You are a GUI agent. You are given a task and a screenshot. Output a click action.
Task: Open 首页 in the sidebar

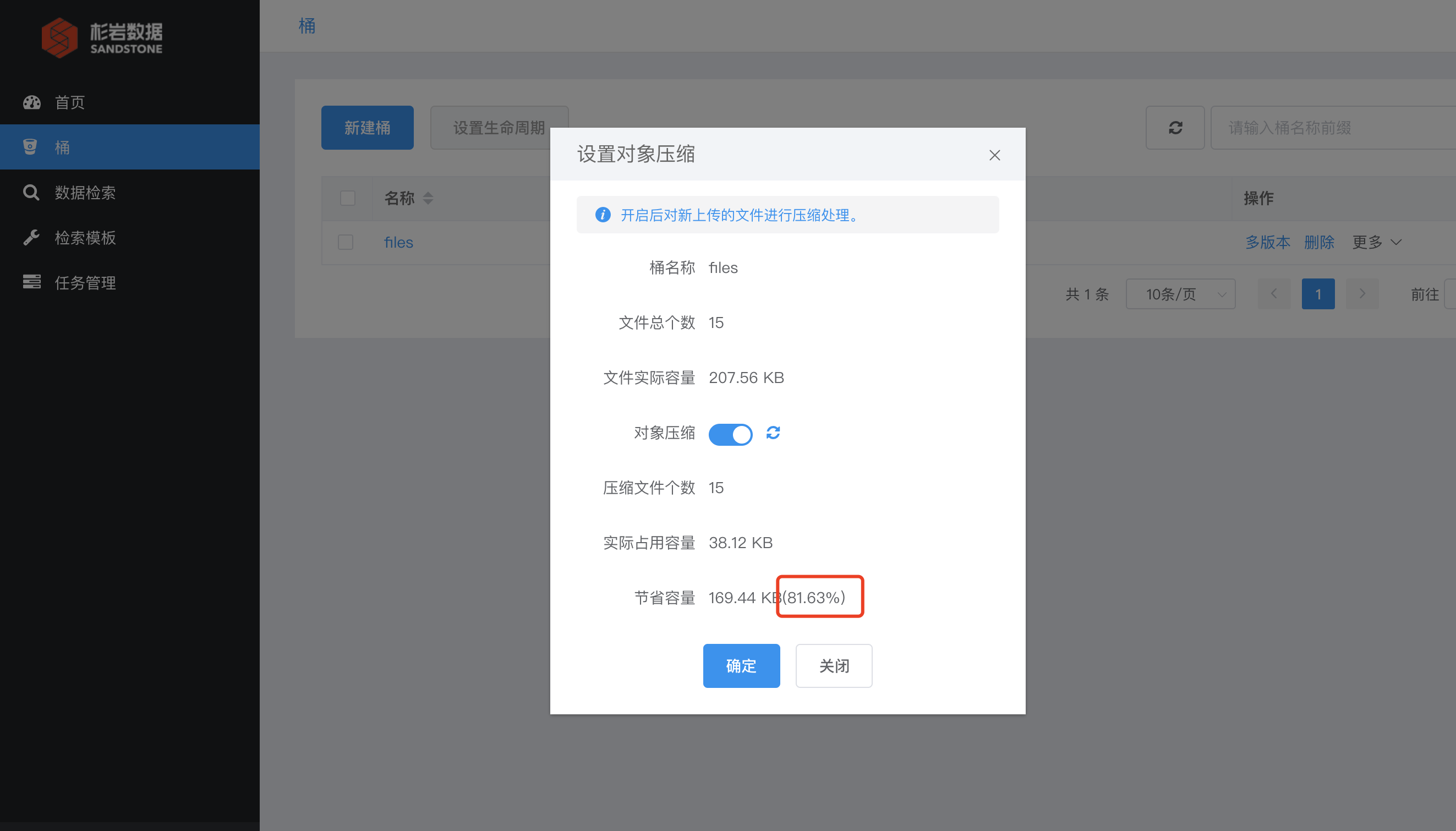[x=129, y=102]
